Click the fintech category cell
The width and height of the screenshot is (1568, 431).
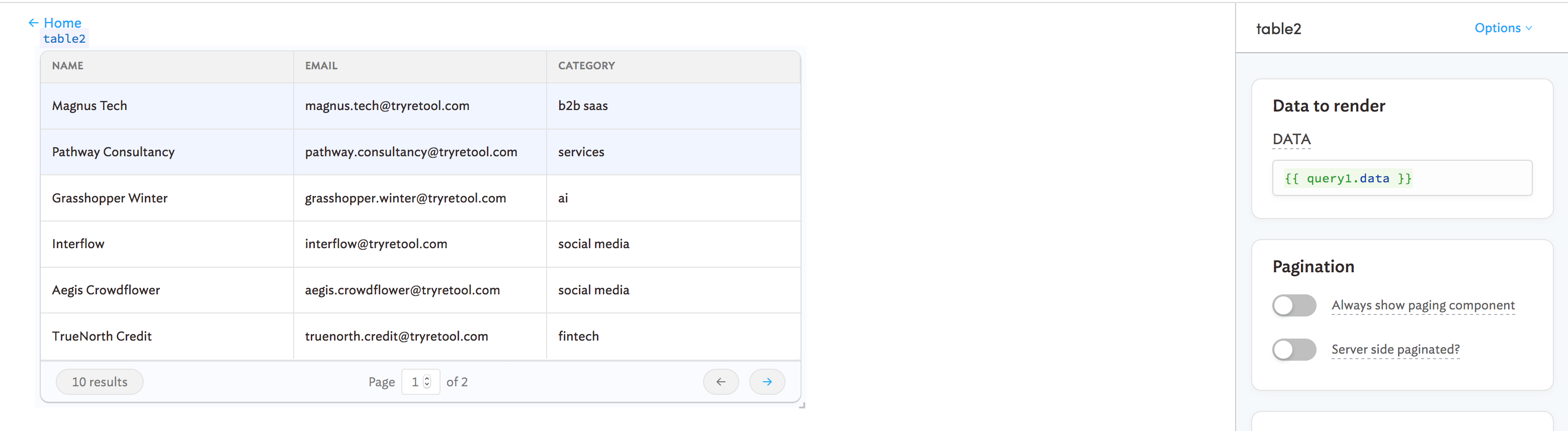(578, 336)
